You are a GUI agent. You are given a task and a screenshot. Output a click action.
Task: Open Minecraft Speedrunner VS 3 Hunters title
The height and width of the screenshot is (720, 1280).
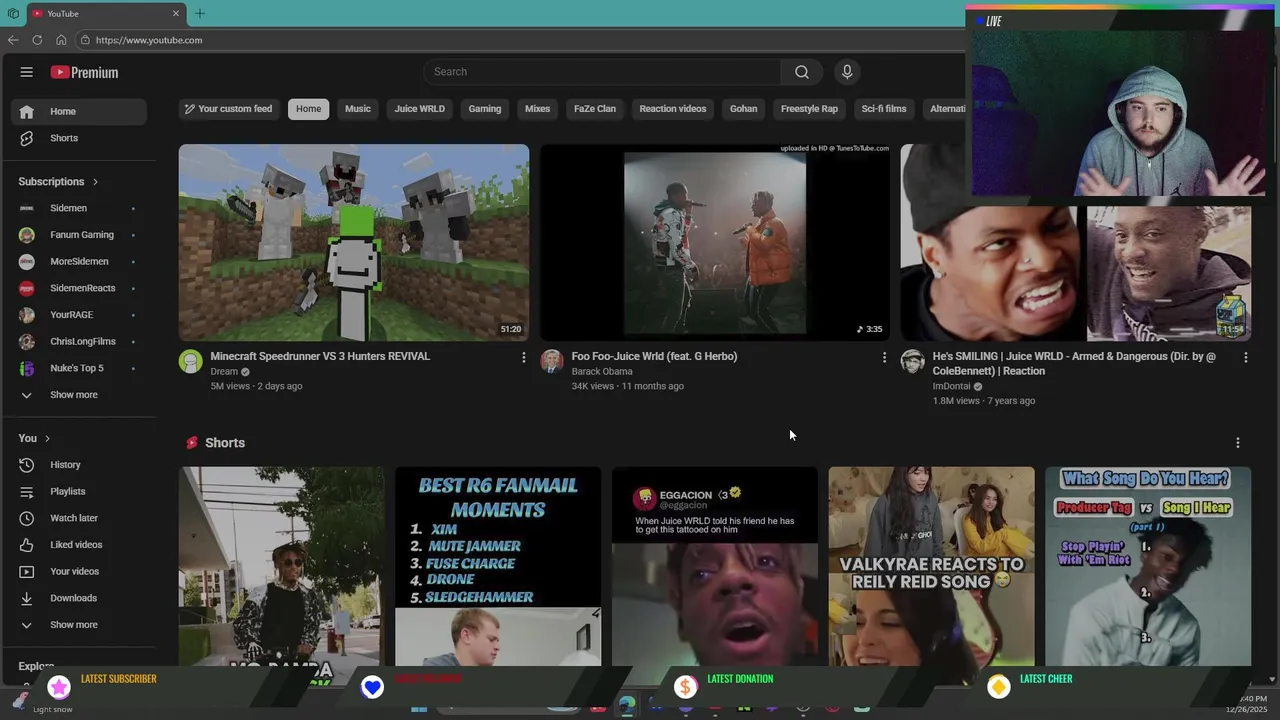320,356
